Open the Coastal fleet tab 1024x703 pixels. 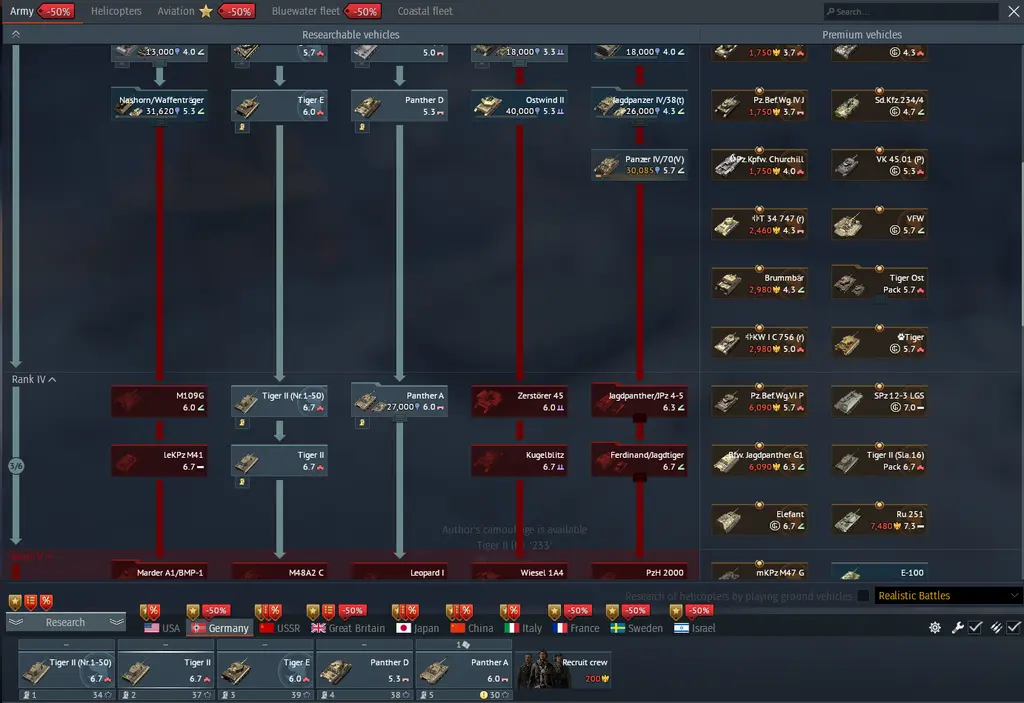pyautogui.click(x=425, y=11)
